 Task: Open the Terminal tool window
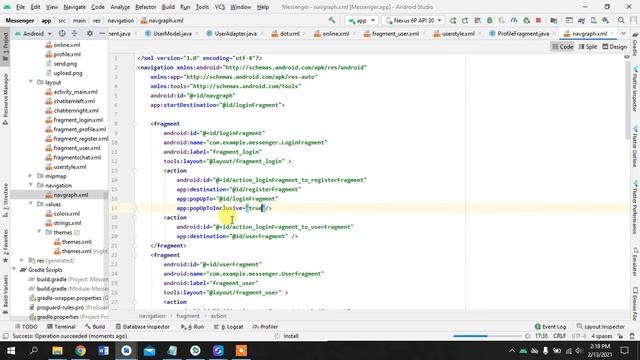coord(61,327)
